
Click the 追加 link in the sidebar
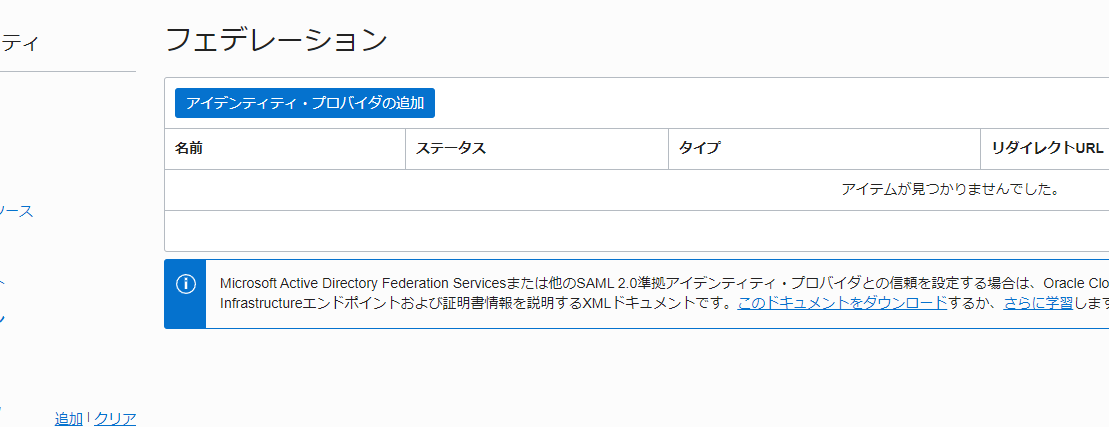point(69,419)
